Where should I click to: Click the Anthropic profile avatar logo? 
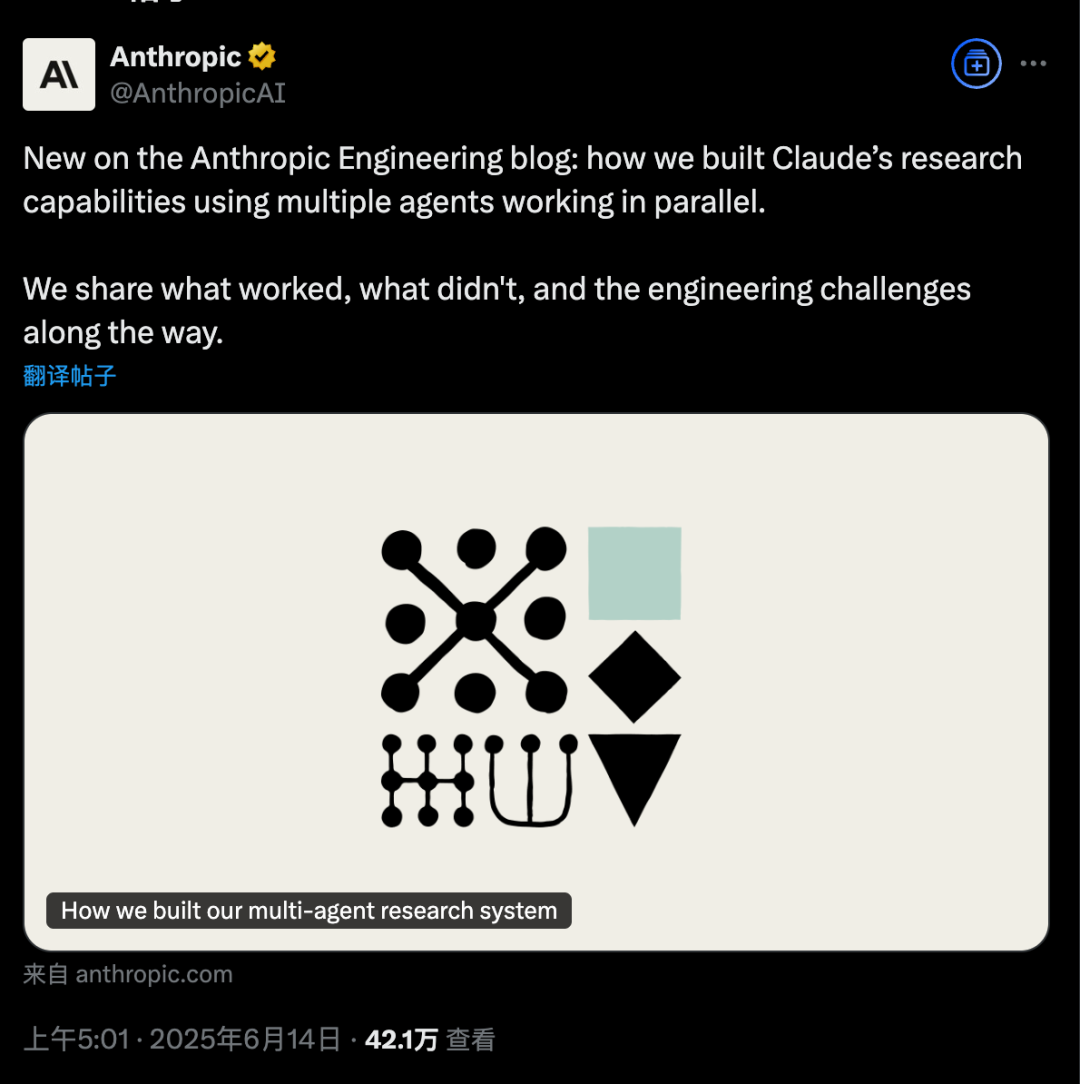tap(59, 74)
